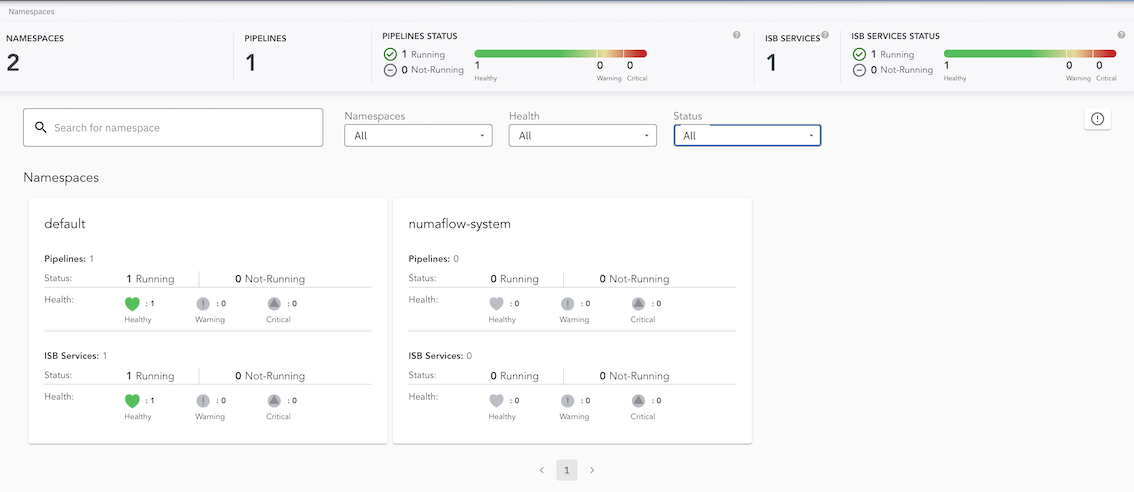Click default card ISB Services: 1 label
1134x492 pixels.
[76, 355]
